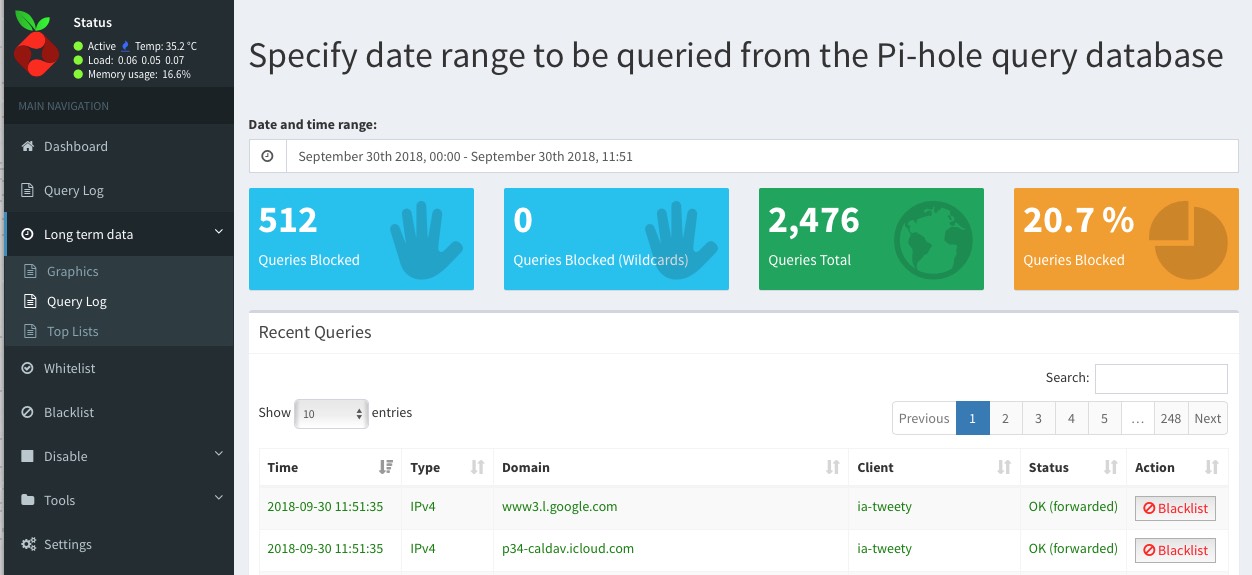The height and width of the screenshot is (575, 1252).
Task: Go to page 248 of results
Action: click(x=1171, y=418)
